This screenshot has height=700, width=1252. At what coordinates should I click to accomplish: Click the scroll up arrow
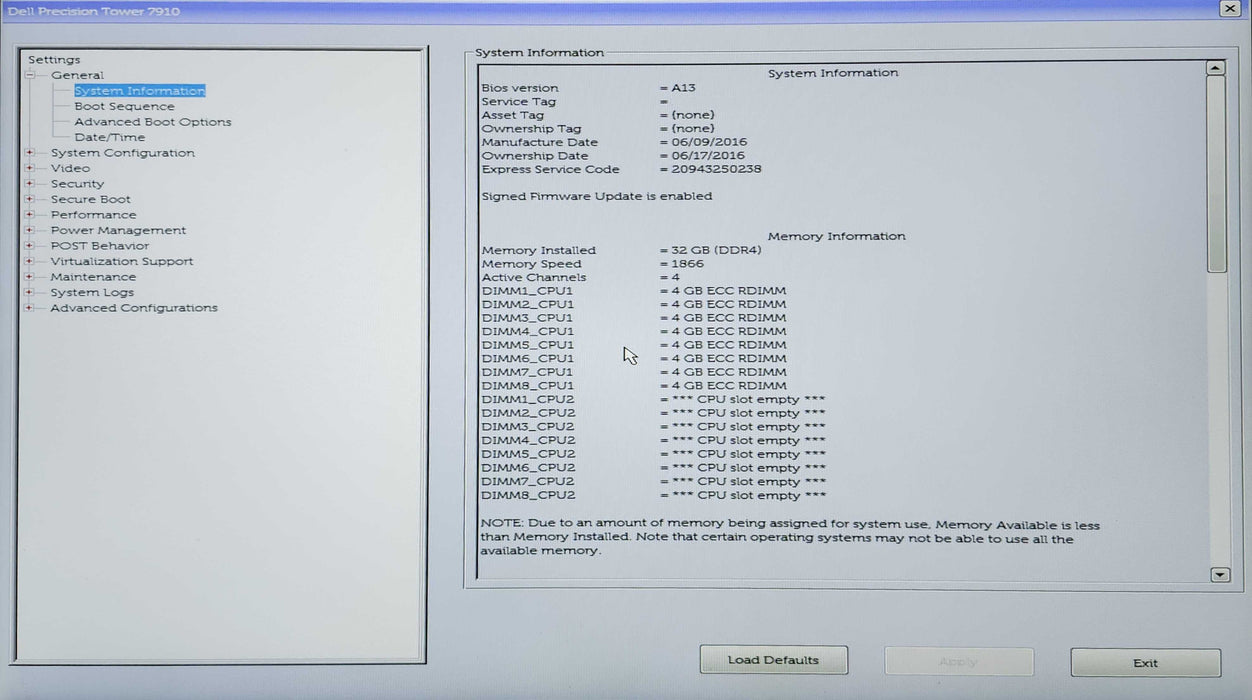(x=1215, y=68)
